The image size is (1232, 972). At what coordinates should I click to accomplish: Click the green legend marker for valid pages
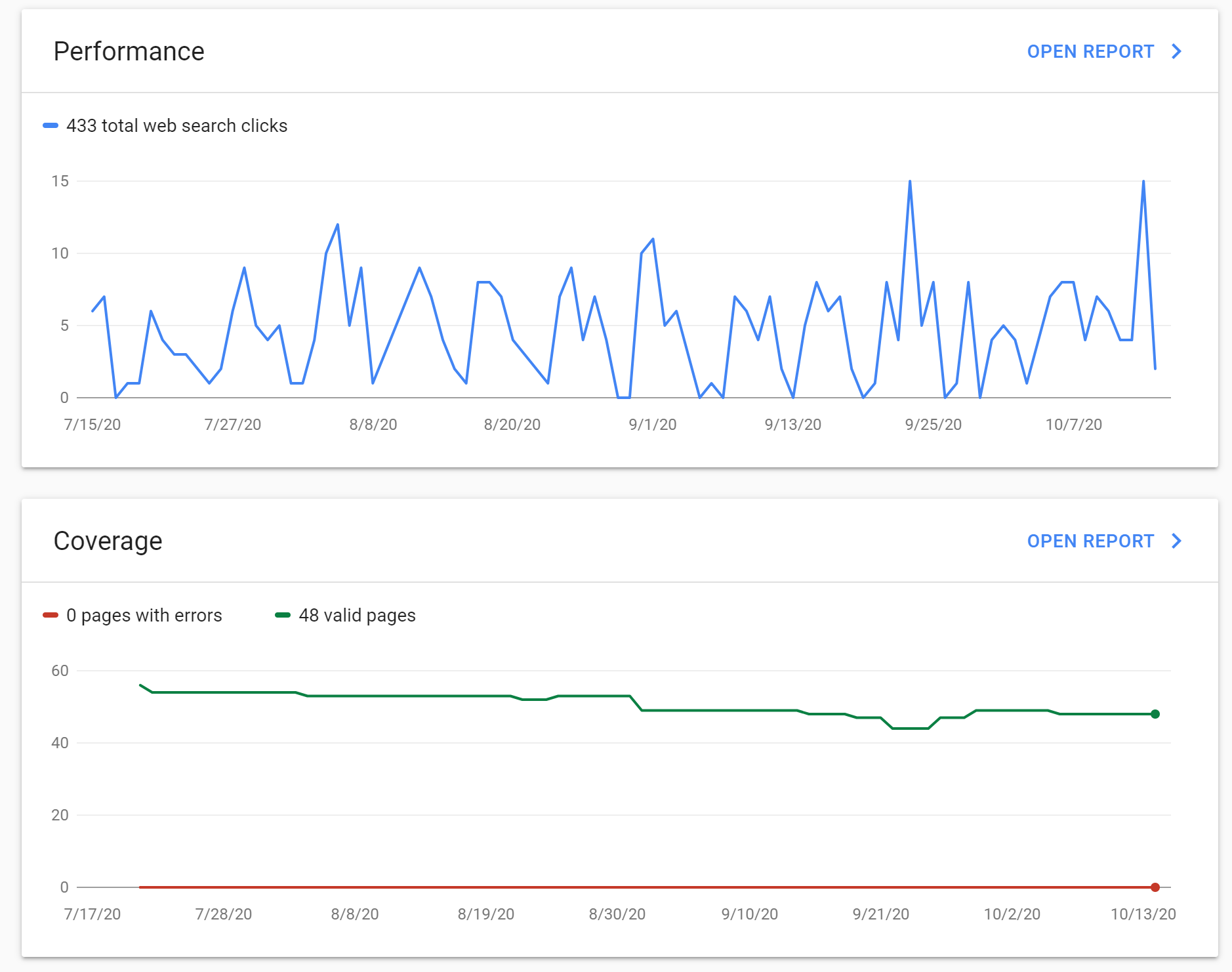pos(283,615)
